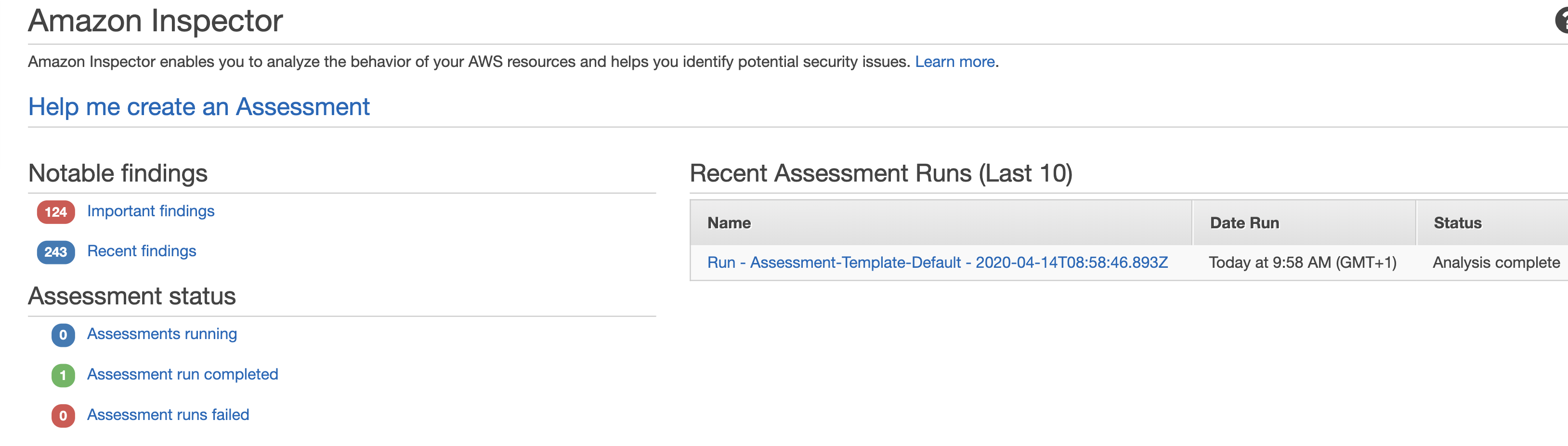1568x446 pixels.
Task: Click the Assessments running link
Action: pos(162,334)
